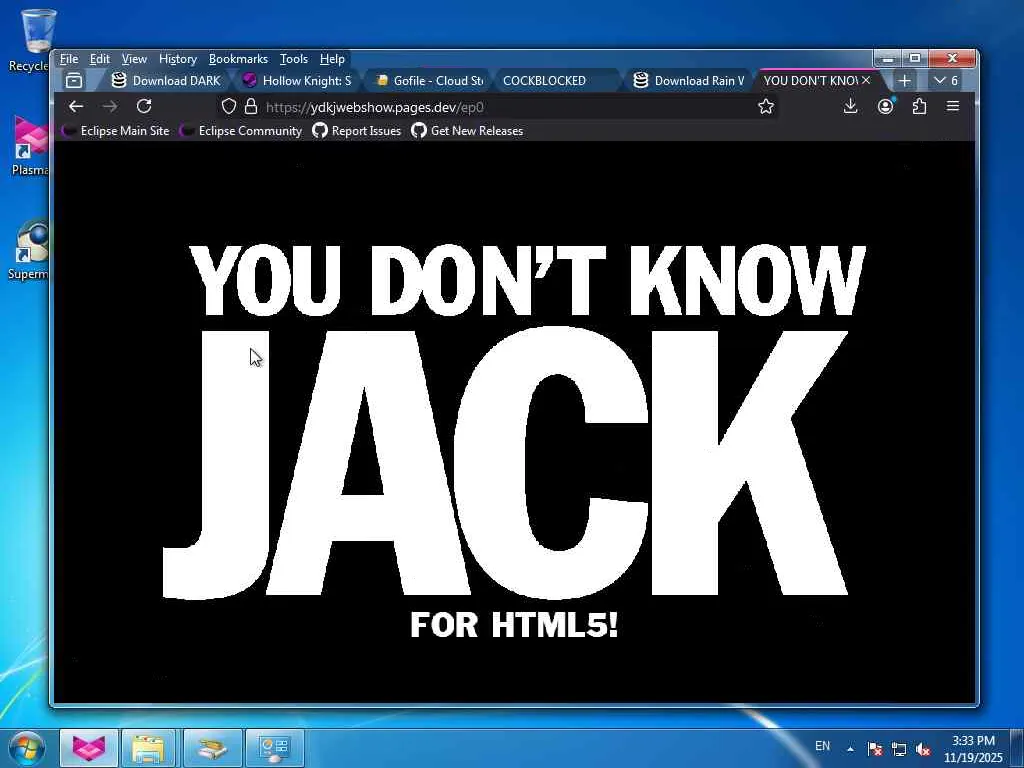Open the Action Center flag icon

(x=875, y=749)
